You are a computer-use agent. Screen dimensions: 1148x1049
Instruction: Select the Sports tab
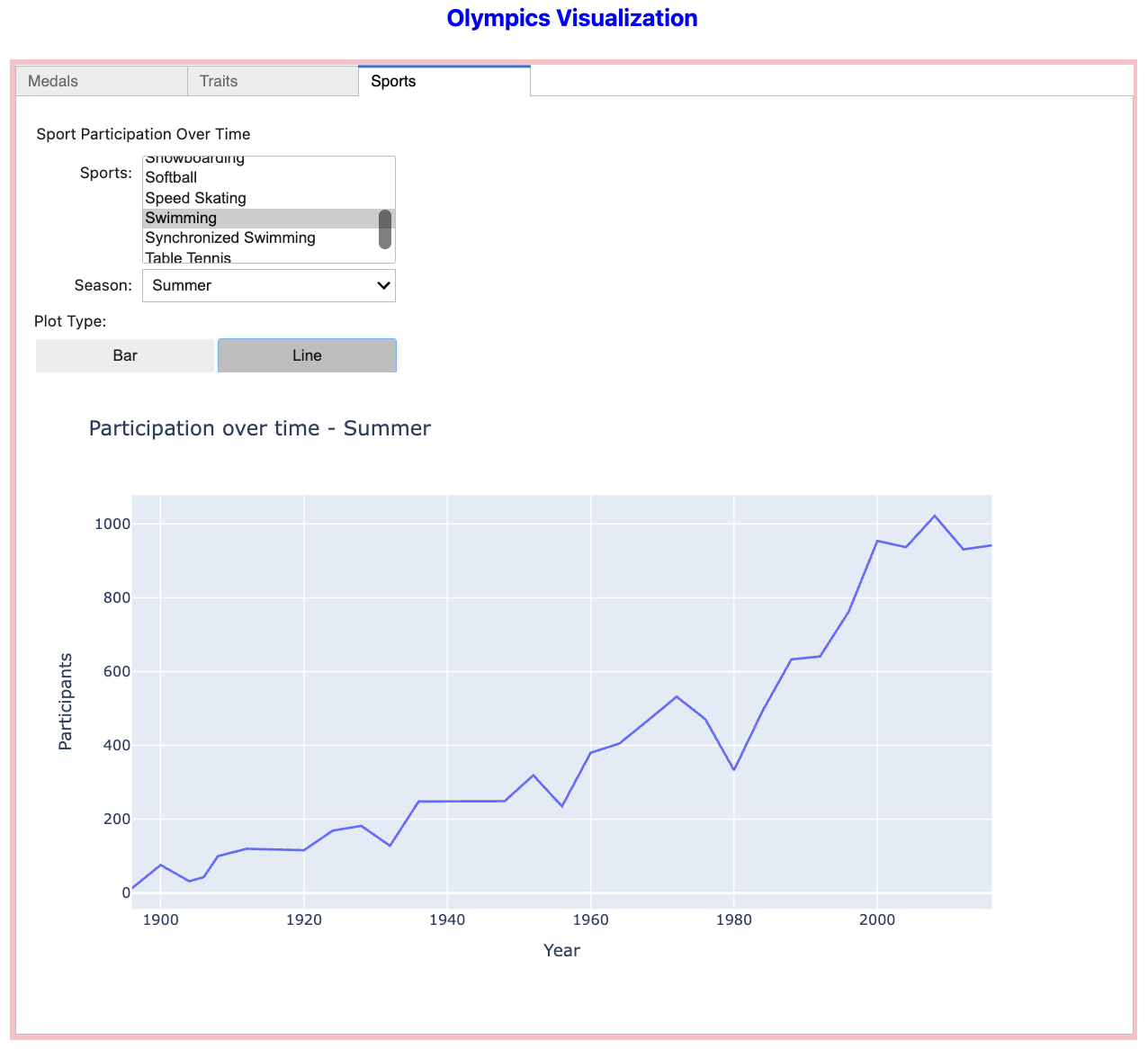[x=444, y=81]
